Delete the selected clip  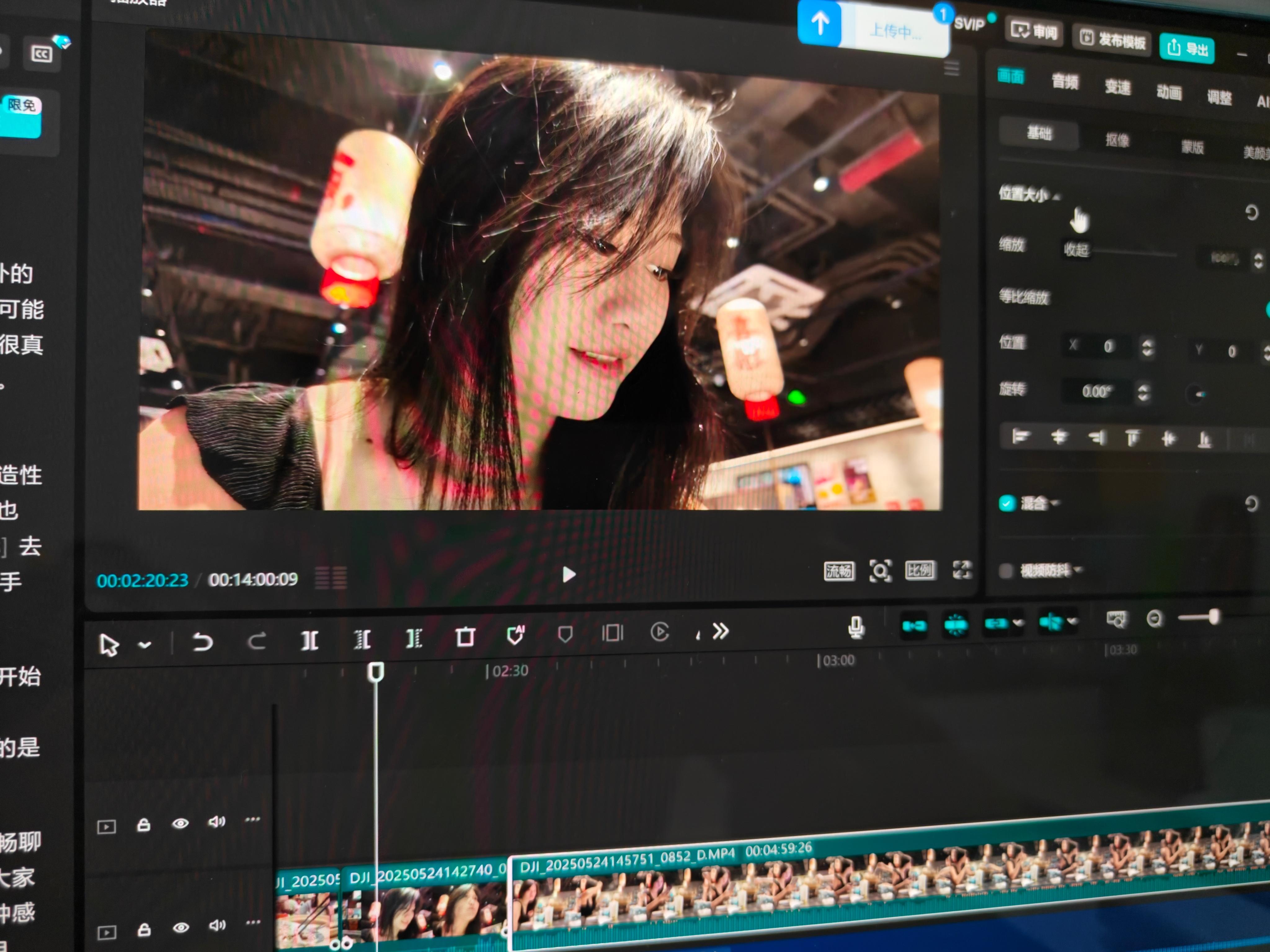tap(465, 637)
